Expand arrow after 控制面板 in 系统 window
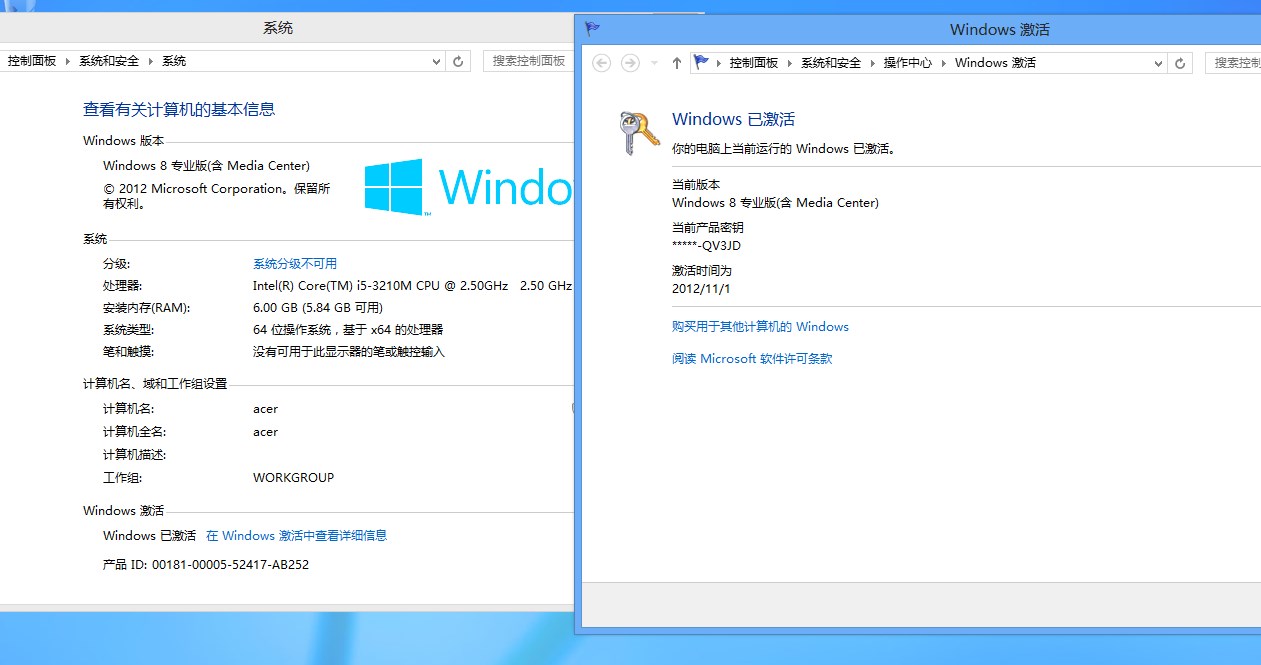 pos(68,61)
